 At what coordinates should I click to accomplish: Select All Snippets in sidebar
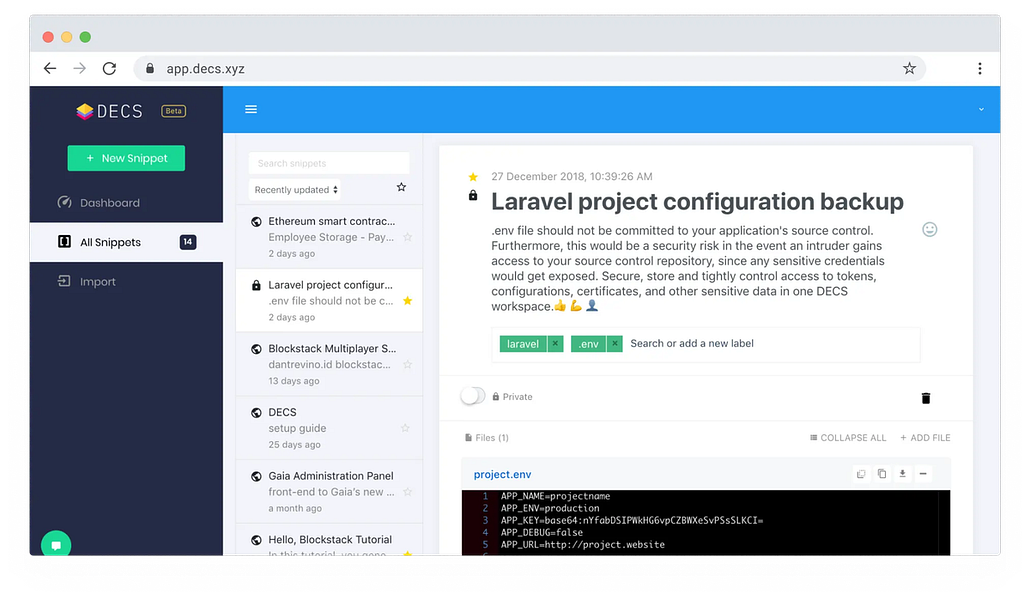click(126, 242)
